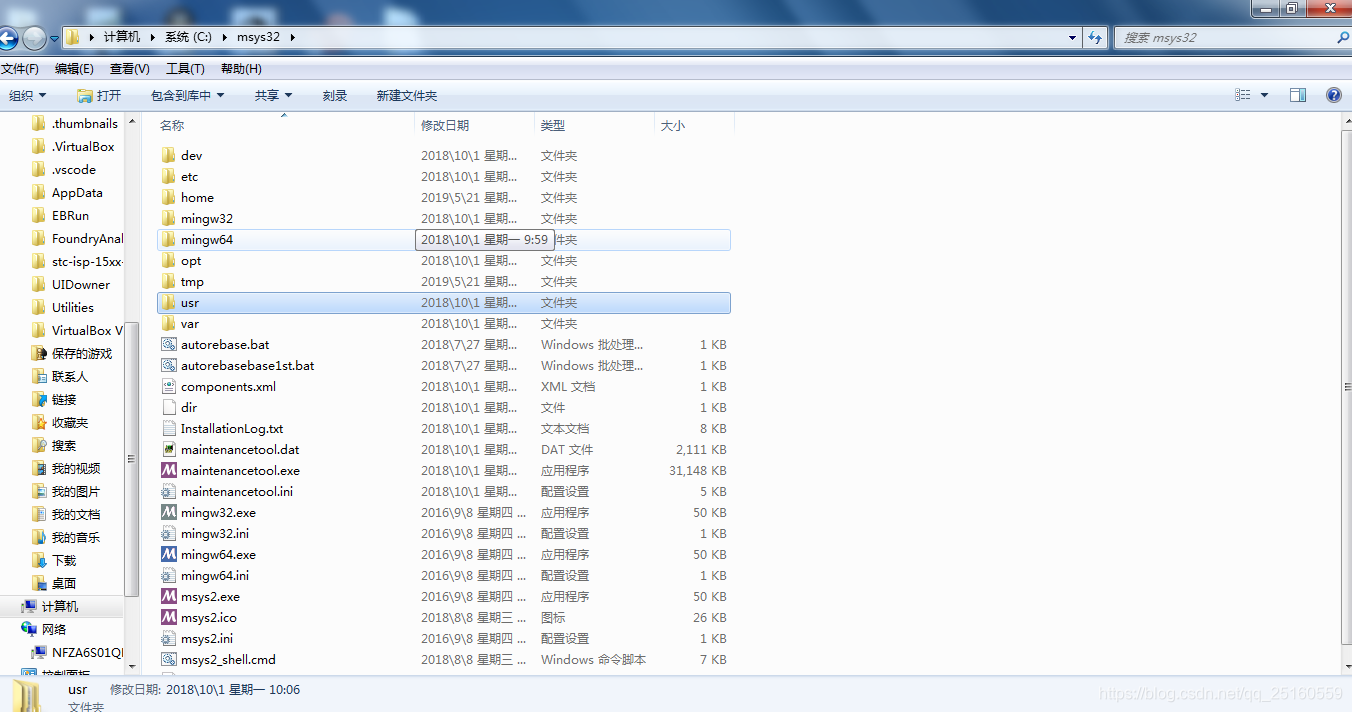Click the 刻录 toolbar button
The height and width of the screenshot is (712, 1352).
click(x=335, y=95)
